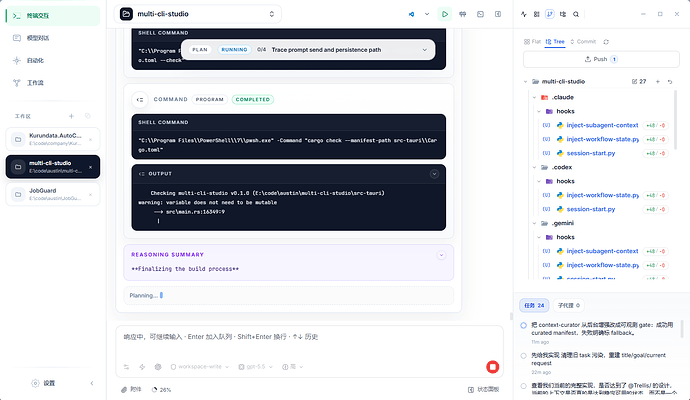This screenshot has height=400, width=690.
Task: Select the model chat sidebar item
Action: click(x=53, y=38)
